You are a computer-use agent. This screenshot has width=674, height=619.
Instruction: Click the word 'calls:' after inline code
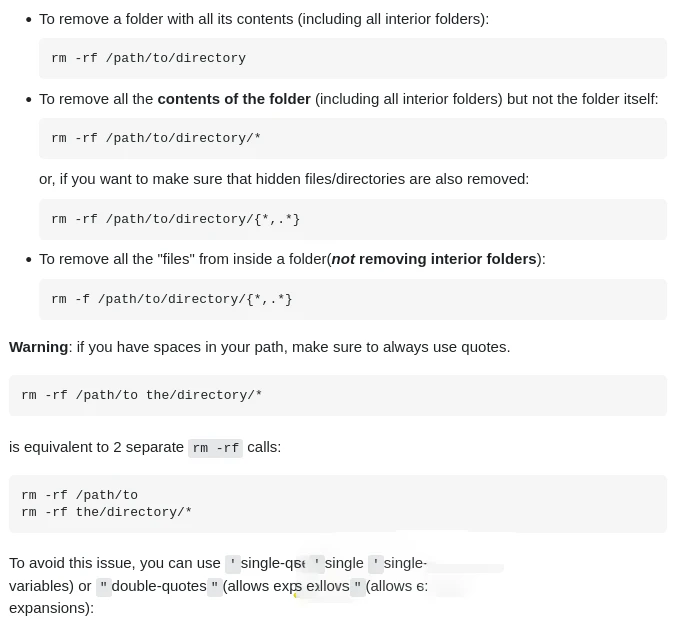(x=264, y=447)
